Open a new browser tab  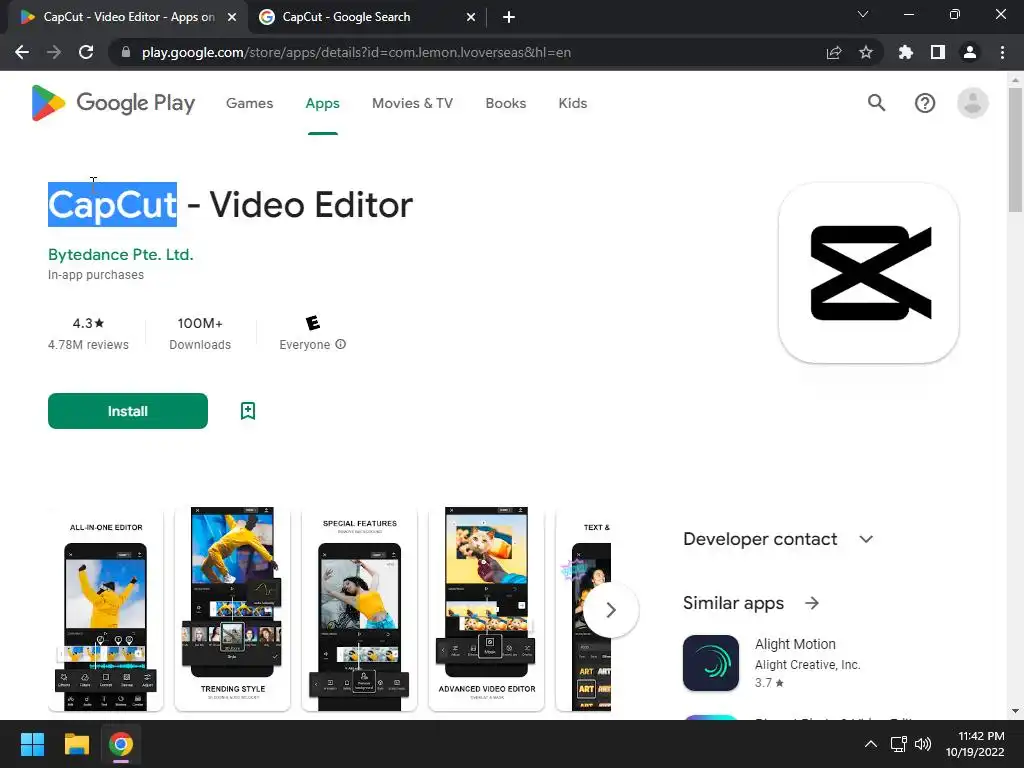point(509,17)
